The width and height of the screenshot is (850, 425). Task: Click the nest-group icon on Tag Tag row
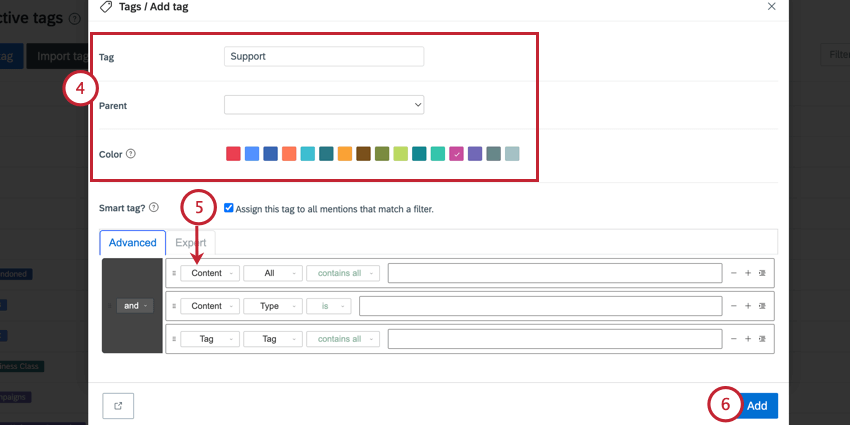762,339
